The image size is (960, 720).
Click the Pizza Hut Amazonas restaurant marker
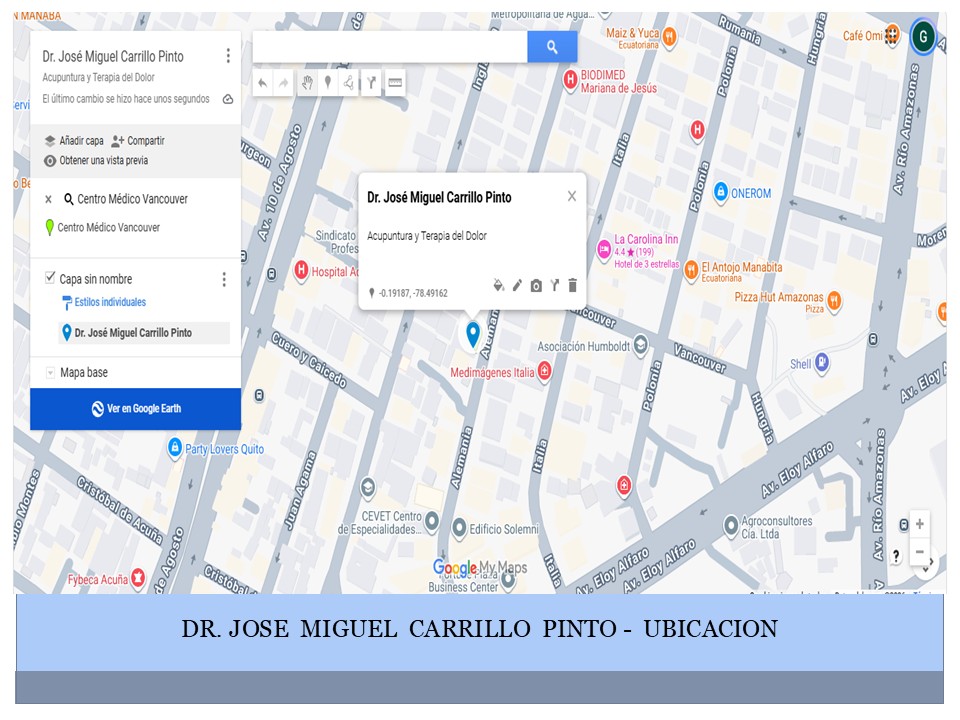[834, 300]
